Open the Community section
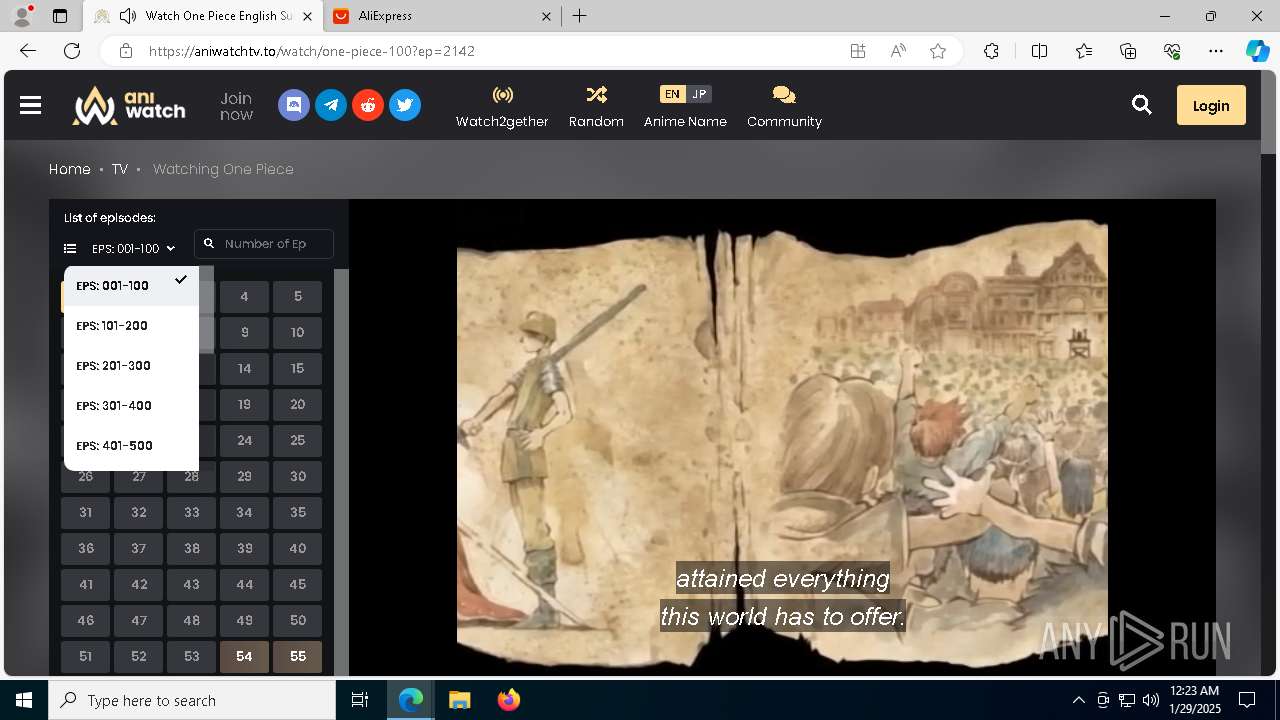Screen dimensions: 1280x720 pos(784,106)
